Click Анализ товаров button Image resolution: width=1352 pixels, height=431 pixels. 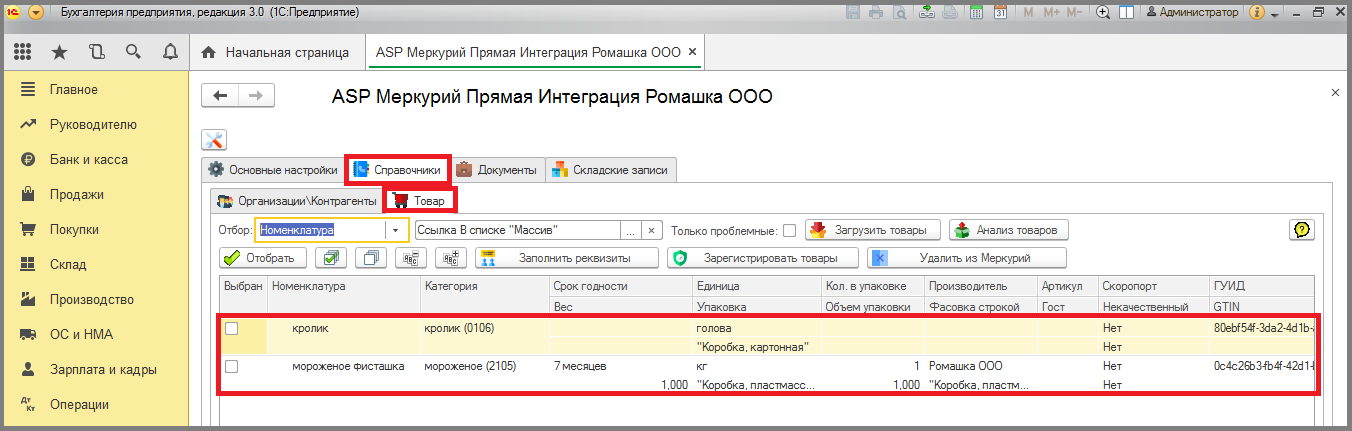point(1008,230)
